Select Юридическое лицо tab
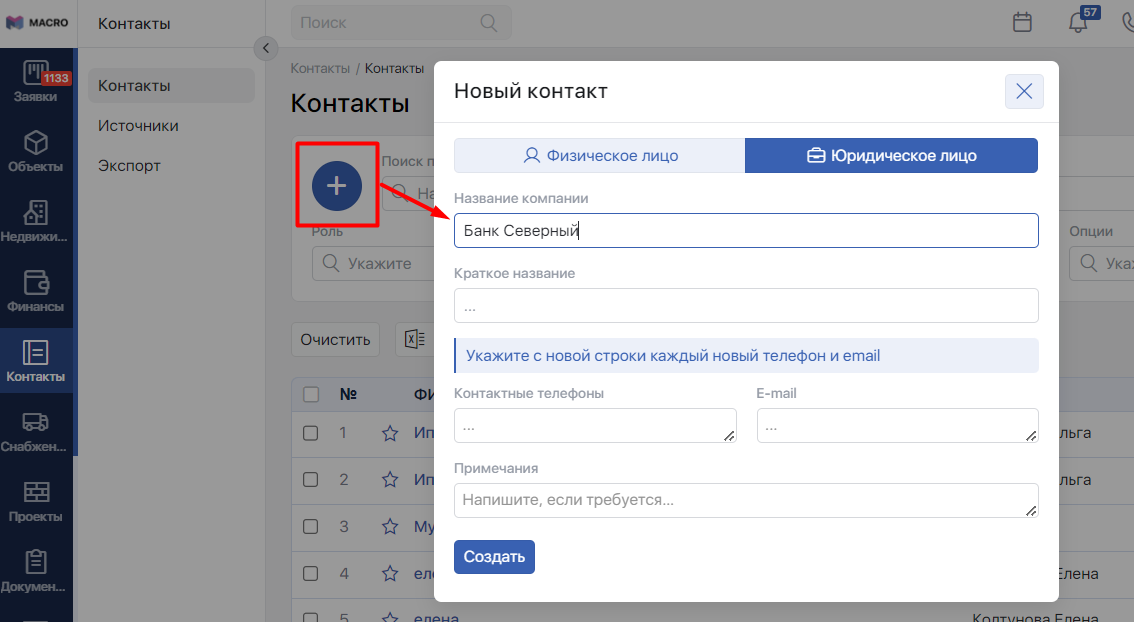The height and width of the screenshot is (622, 1134). 891,155
